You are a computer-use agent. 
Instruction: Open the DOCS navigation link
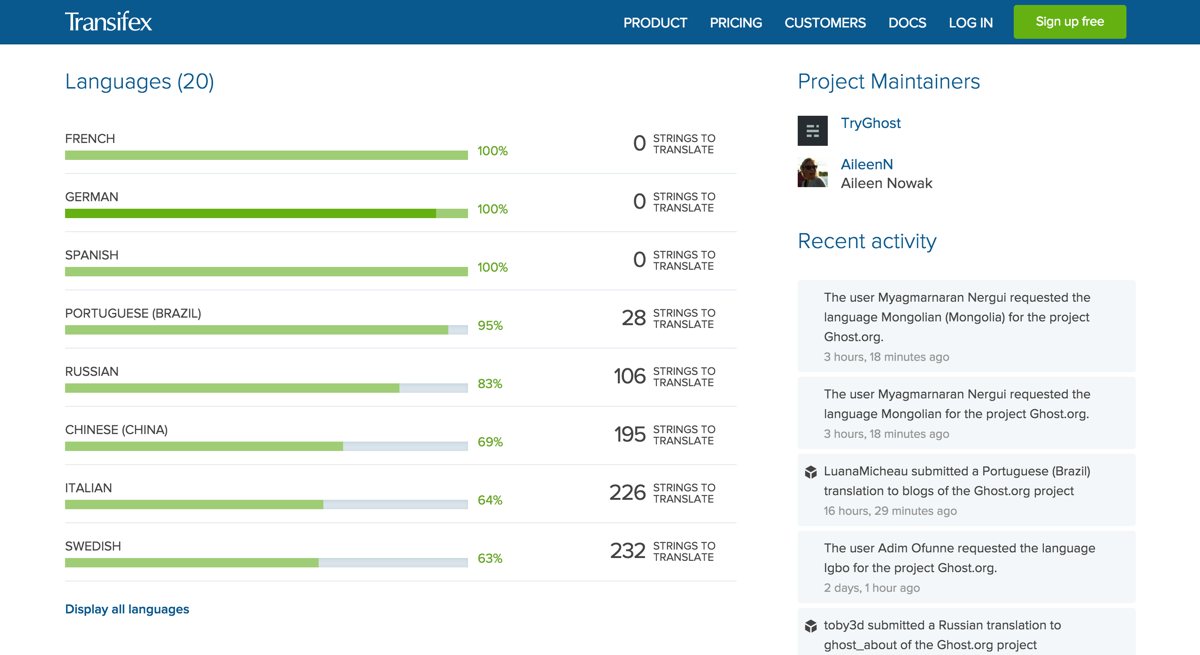pyautogui.click(x=907, y=22)
